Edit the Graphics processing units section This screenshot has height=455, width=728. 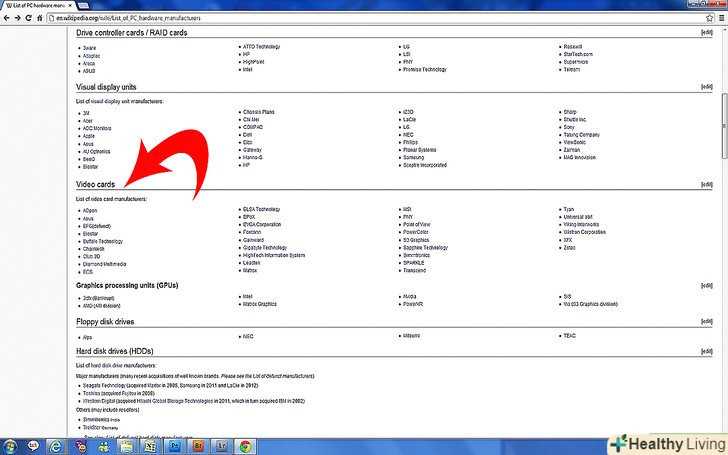[706, 286]
